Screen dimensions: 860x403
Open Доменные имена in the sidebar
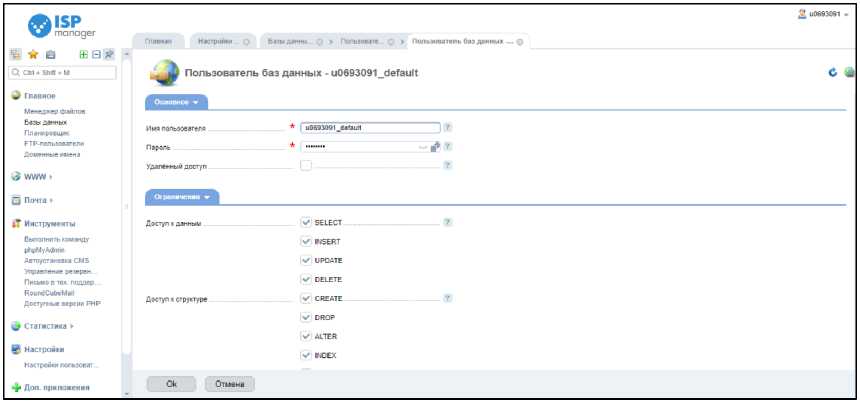point(52,155)
